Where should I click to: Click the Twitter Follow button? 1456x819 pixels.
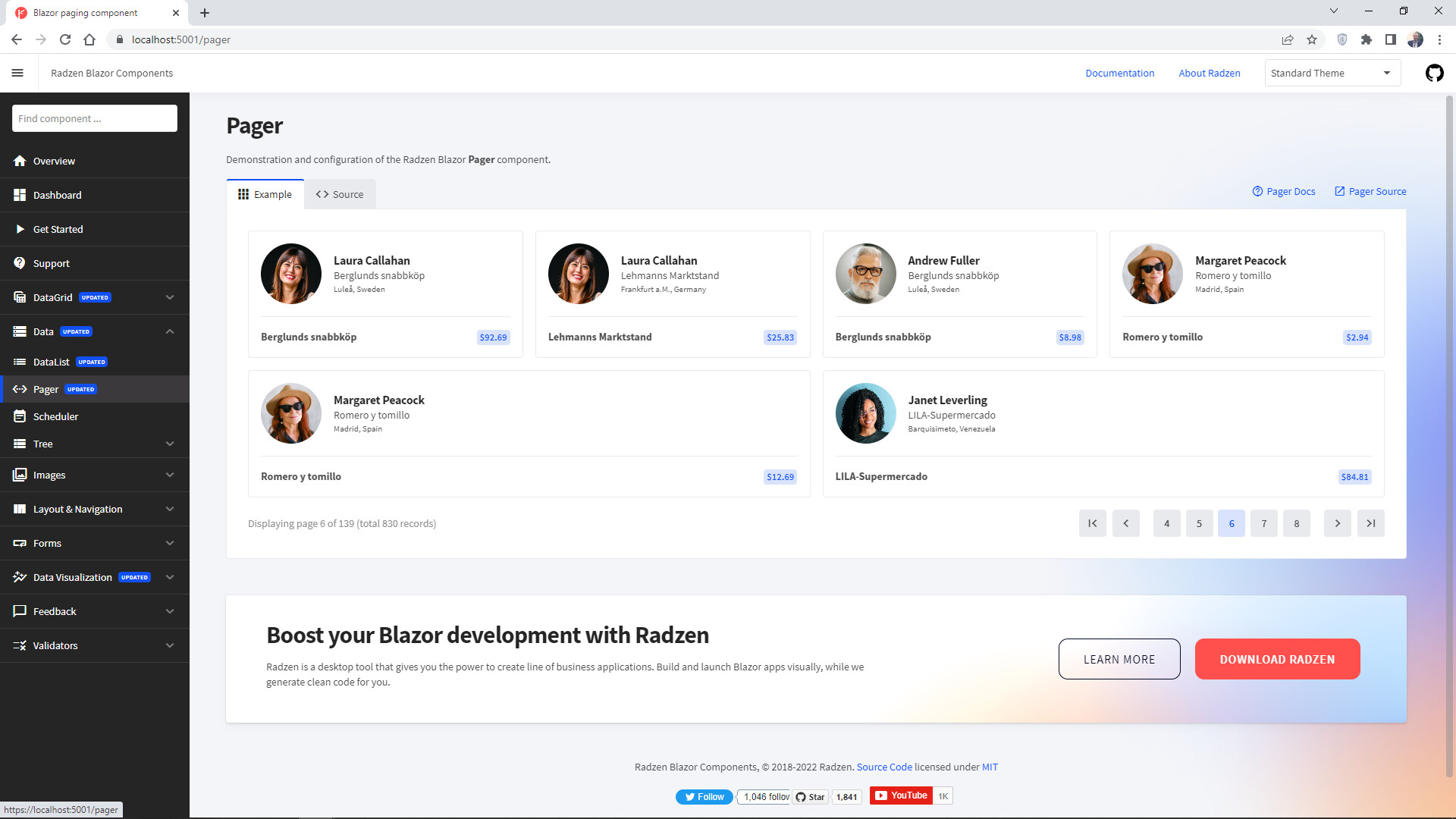pos(704,796)
